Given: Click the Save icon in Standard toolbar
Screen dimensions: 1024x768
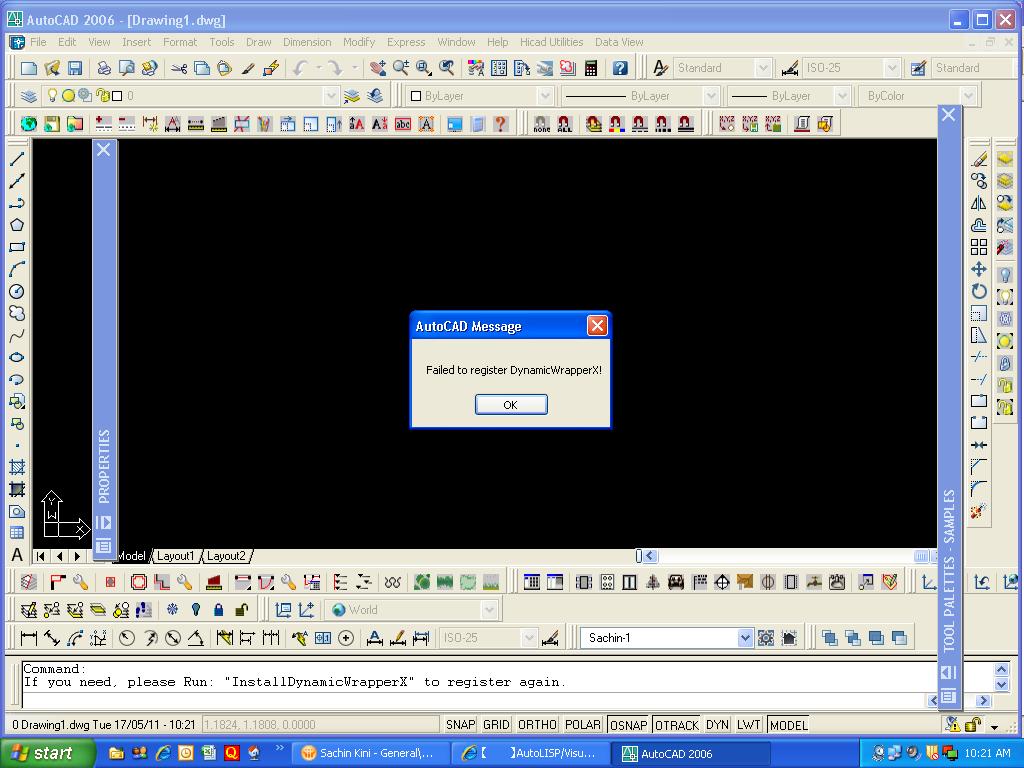Looking at the screenshot, I should pyautogui.click(x=75, y=68).
